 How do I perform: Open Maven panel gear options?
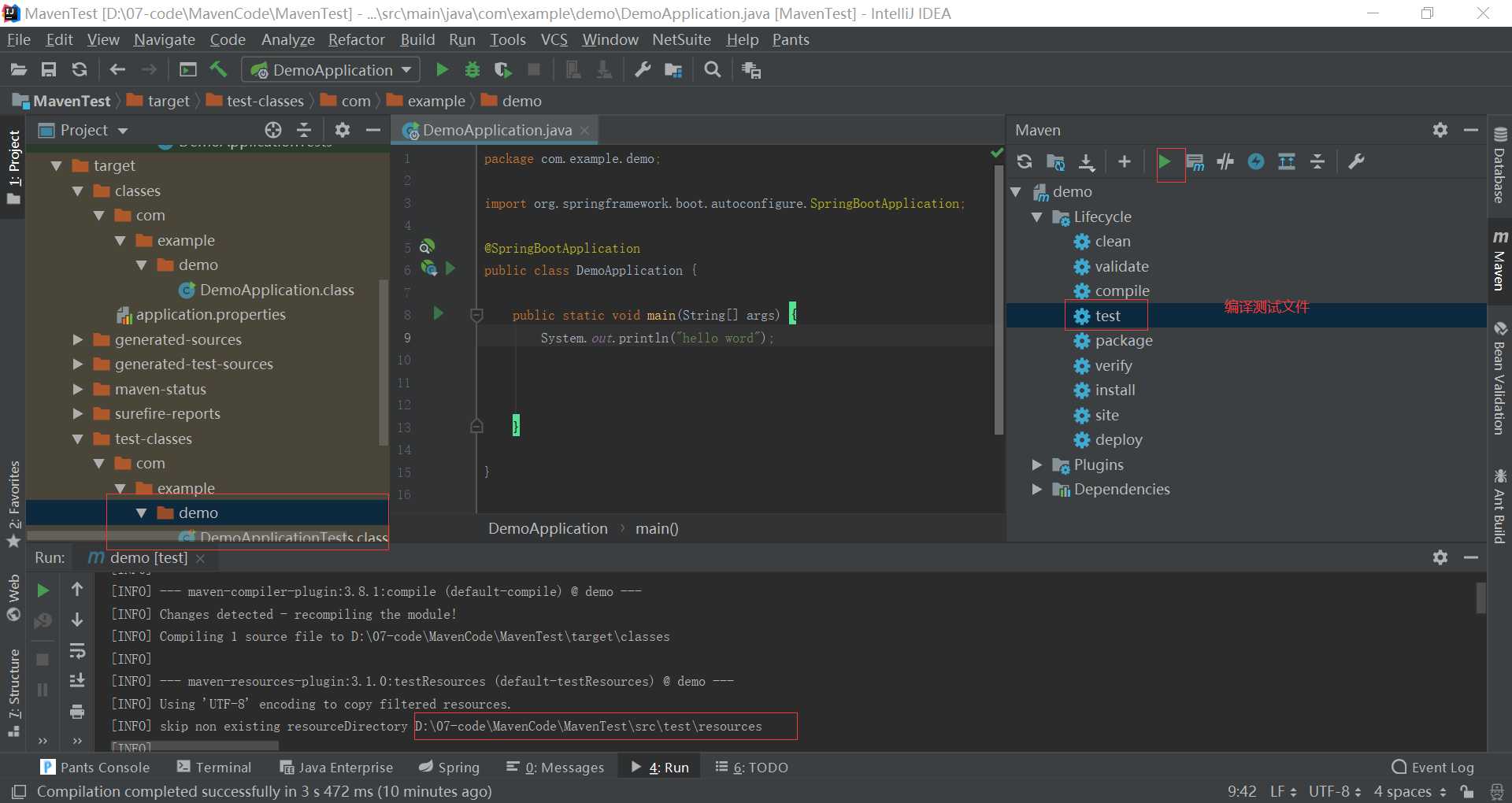pos(1440,130)
